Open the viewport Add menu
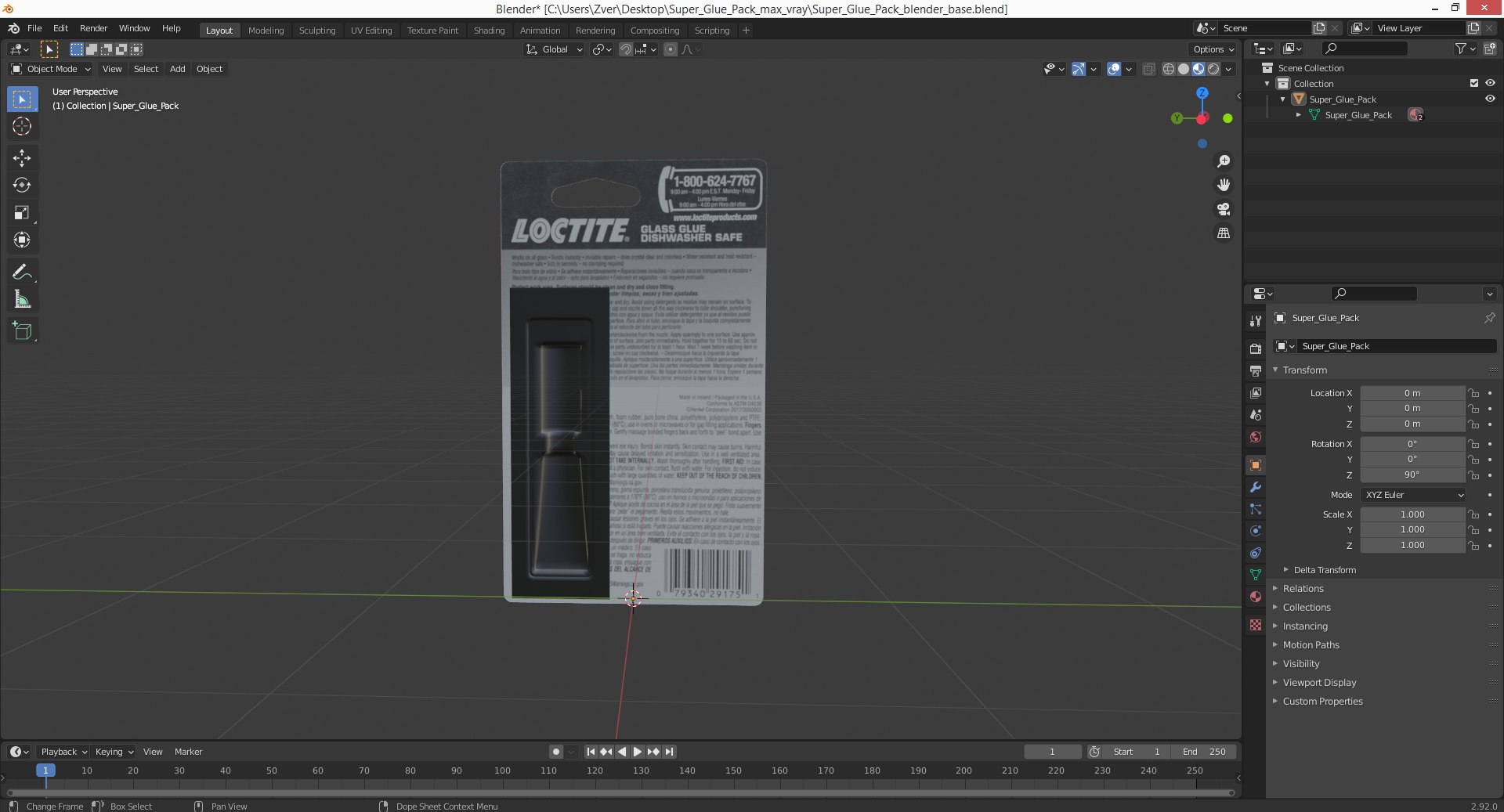The image size is (1504, 812). tap(178, 69)
